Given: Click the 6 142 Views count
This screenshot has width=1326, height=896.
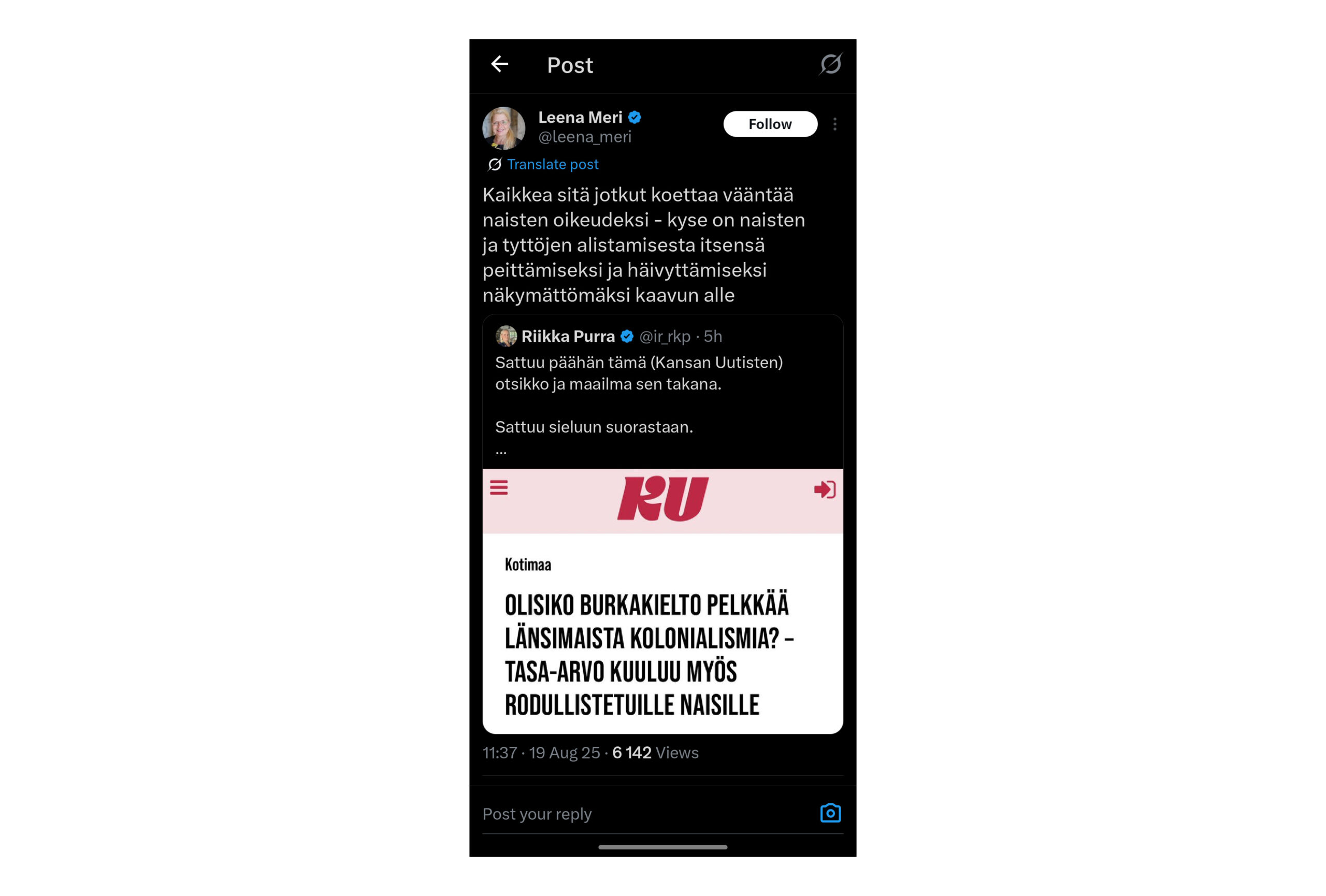Looking at the screenshot, I should (655, 753).
